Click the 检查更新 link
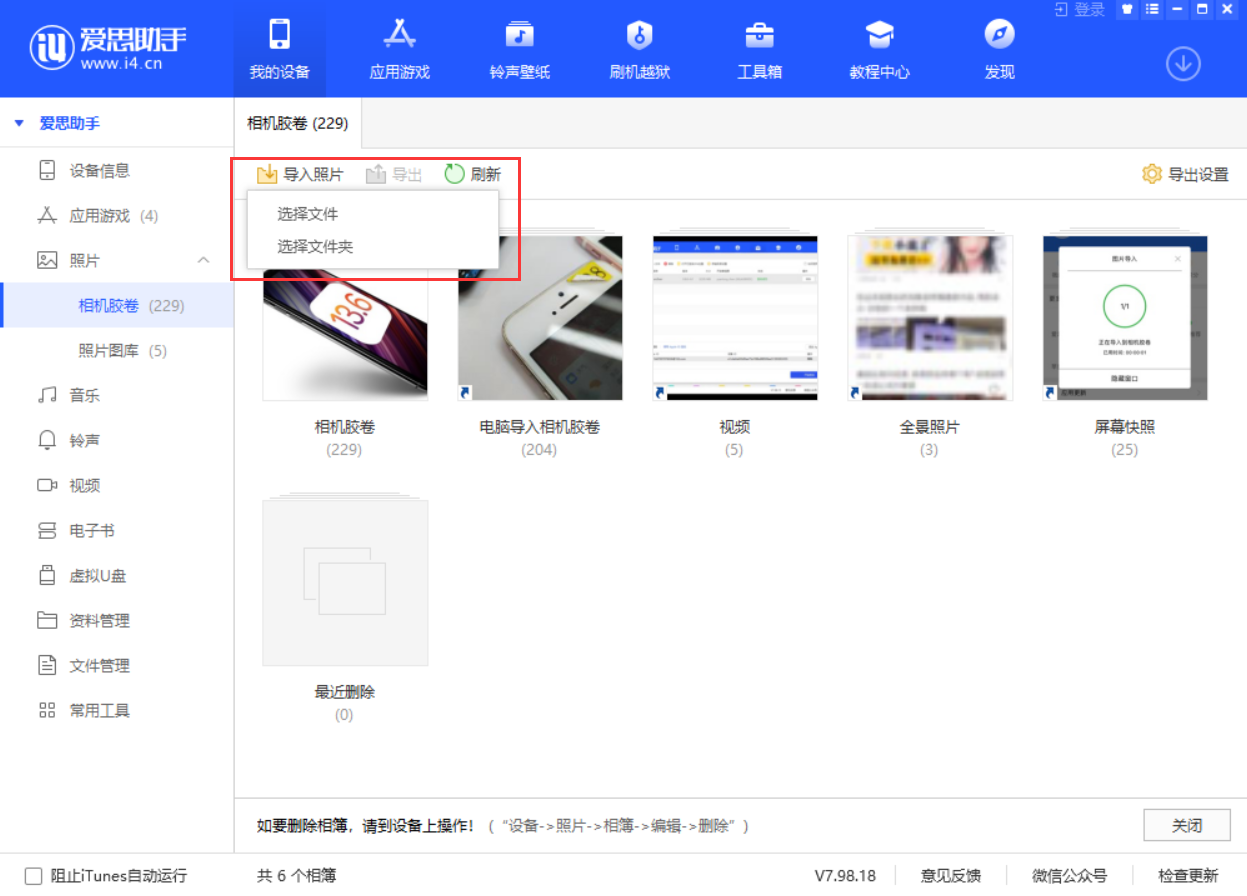The image size is (1247, 896). (x=1189, y=875)
